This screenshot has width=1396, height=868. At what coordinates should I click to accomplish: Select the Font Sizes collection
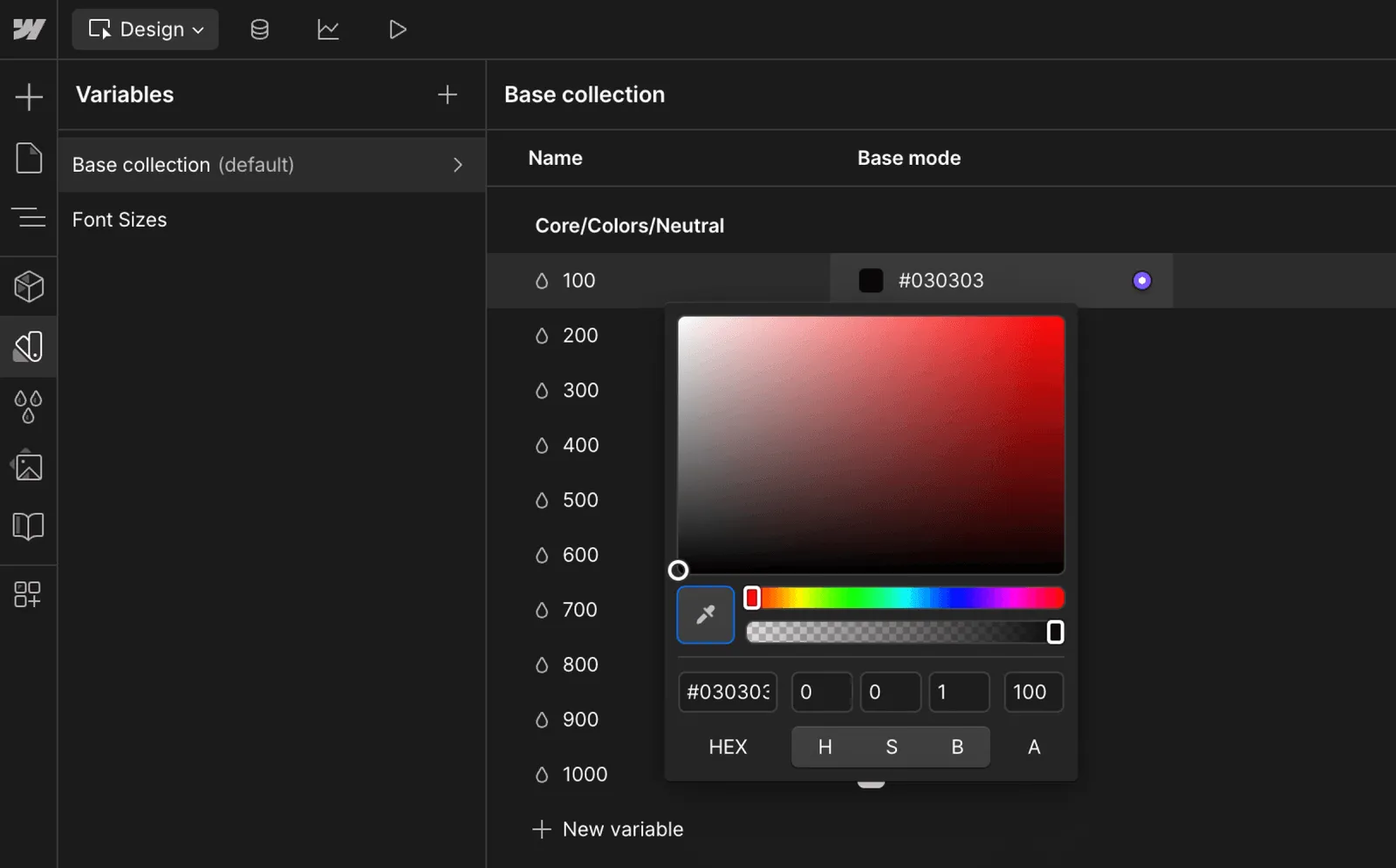(x=120, y=220)
